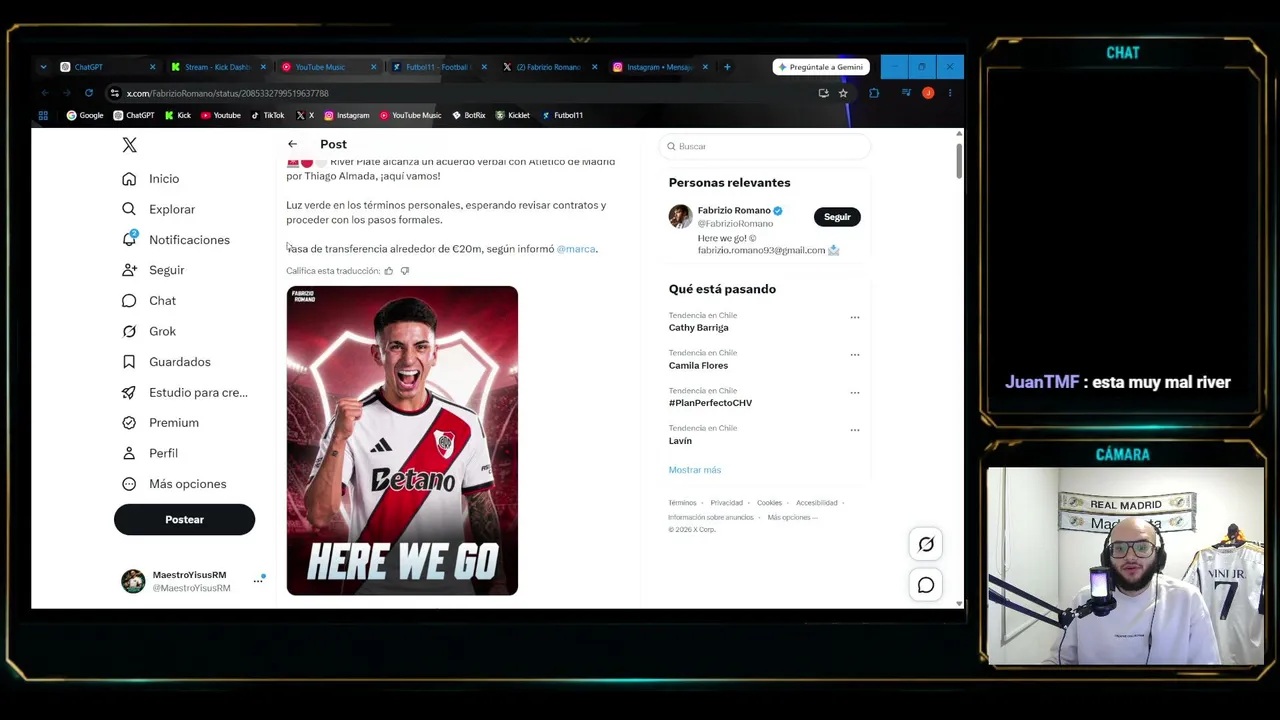Open the Kick bookmark

click(x=178, y=115)
